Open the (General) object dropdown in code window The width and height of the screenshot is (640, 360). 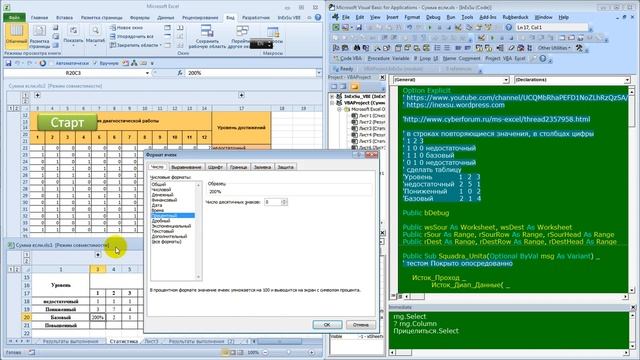pos(506,80)
